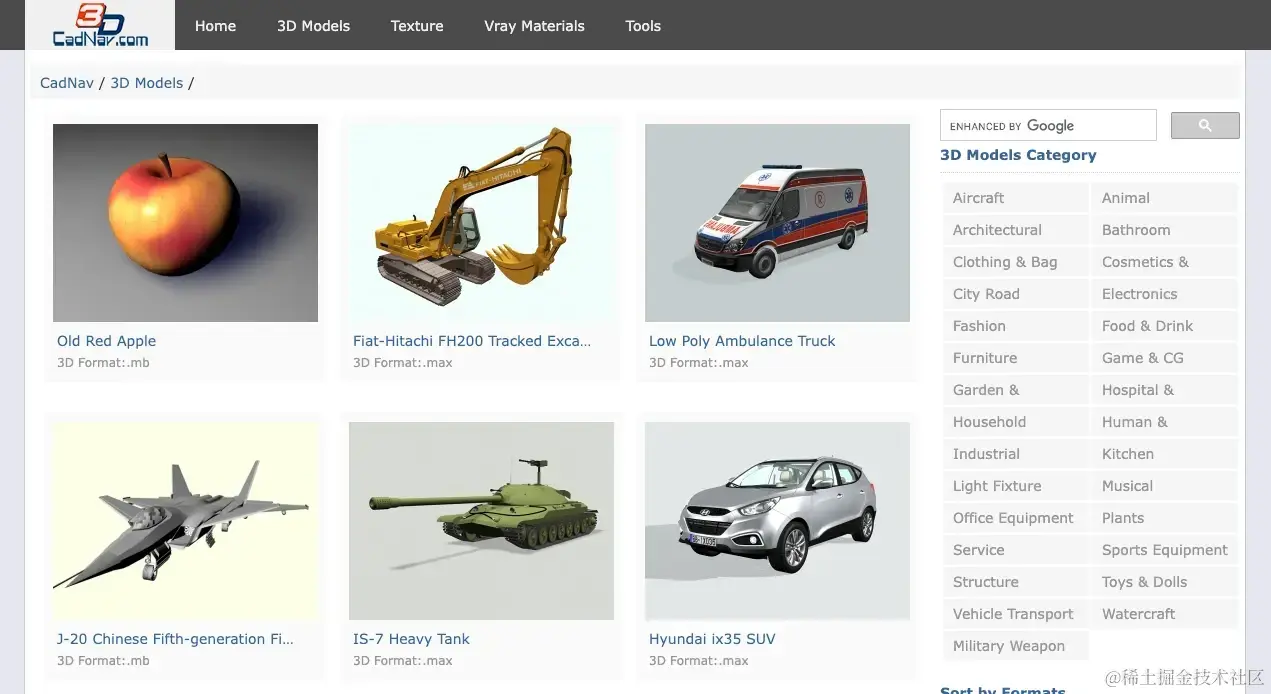The height and width of the screenshot is (694, 1271).
Task: Select the Architectural category
Action: 1015,230
